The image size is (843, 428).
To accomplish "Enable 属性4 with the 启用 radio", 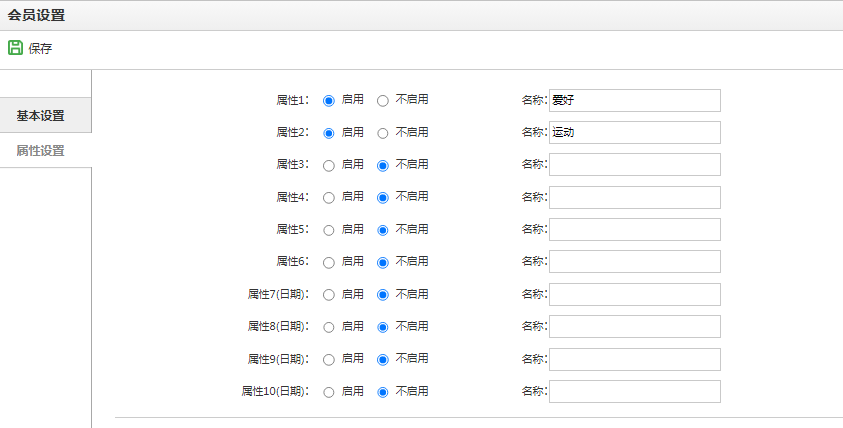I will point(328,198).
